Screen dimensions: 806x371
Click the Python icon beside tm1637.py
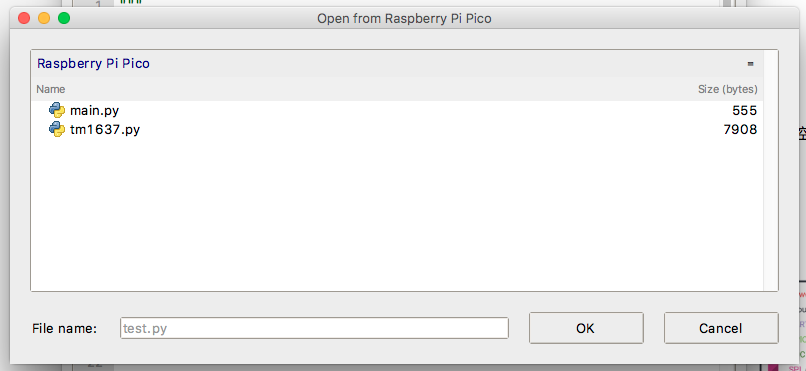click(57, 129)
